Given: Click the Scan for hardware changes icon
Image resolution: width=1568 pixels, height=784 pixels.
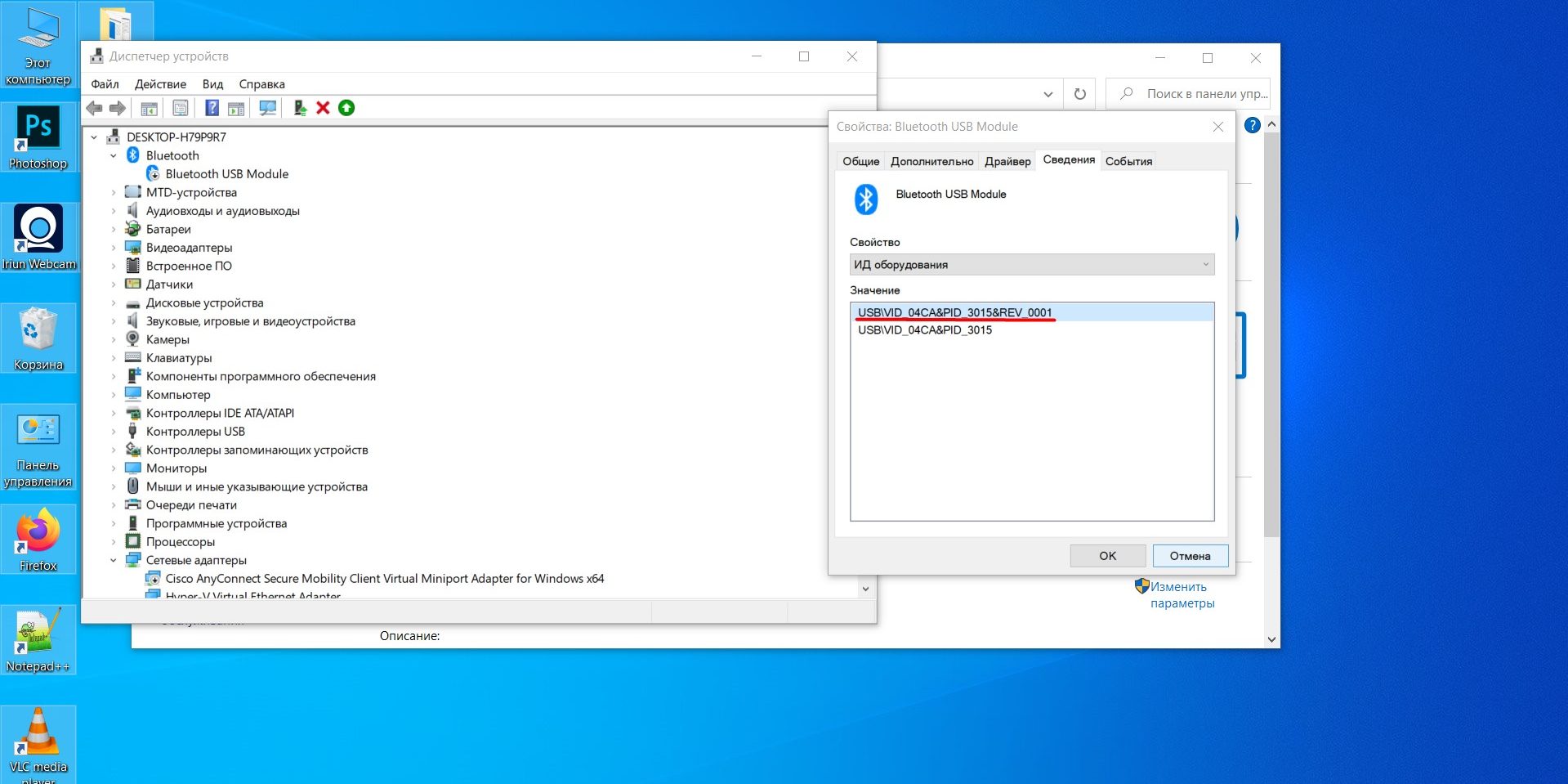Looking at the screenshot, I should [x=266, y=108].
